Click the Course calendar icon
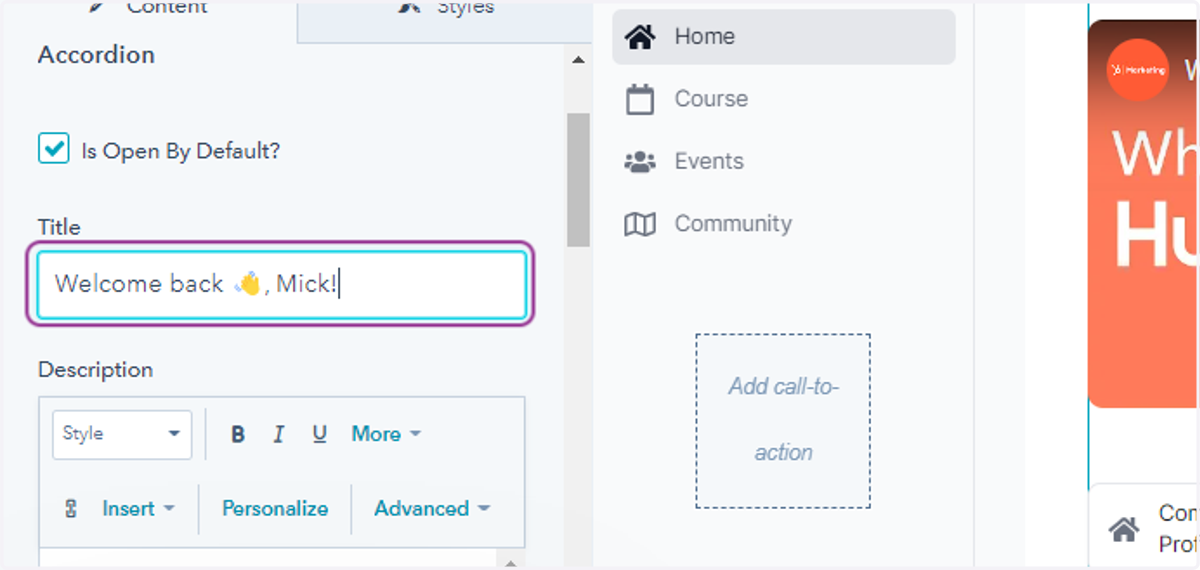The width and height of the screenshot is (1200, 570). (x=640, y=99)
